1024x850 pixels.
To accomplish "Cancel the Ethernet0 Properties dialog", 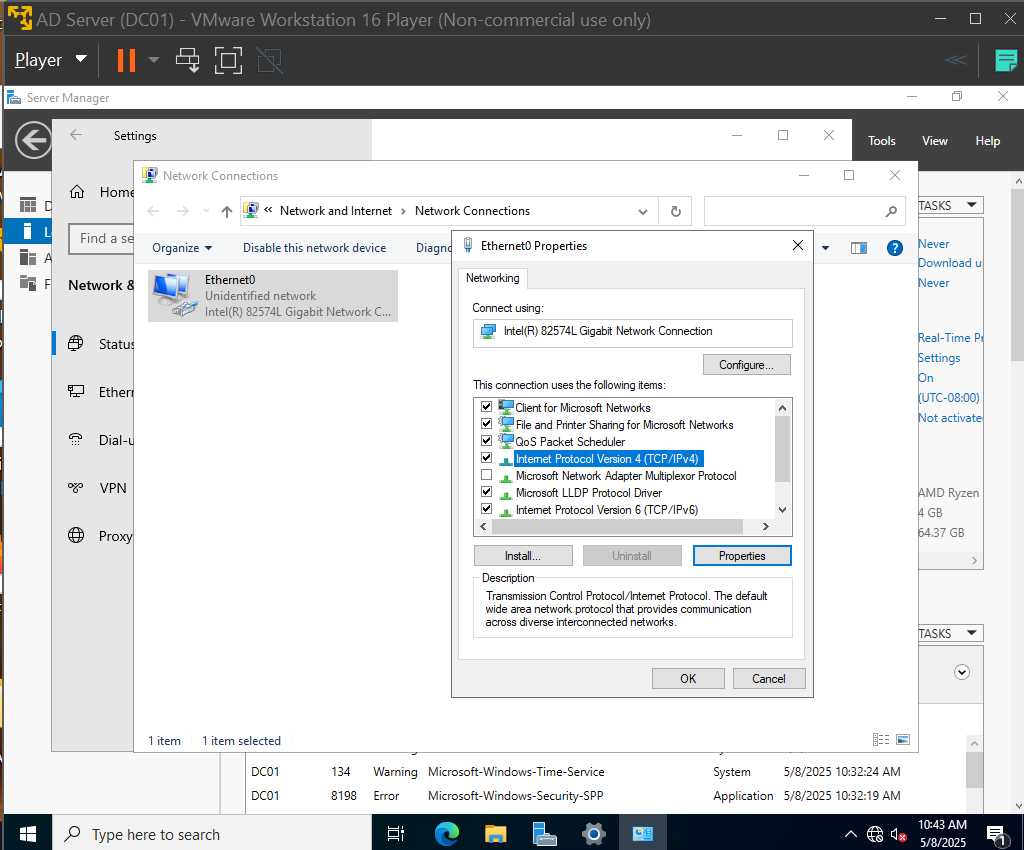I will tap(769, 678).
